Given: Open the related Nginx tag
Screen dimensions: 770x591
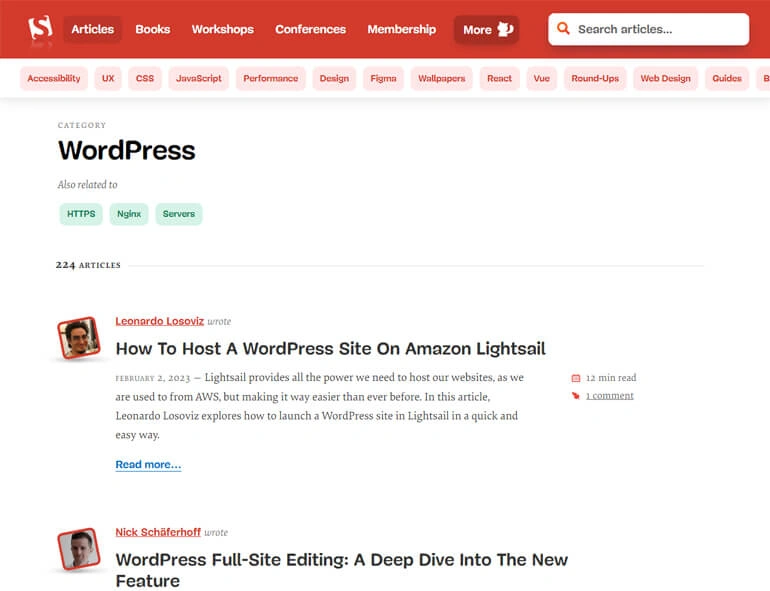Looking at the screenshot, I should [x=128, y=214].
